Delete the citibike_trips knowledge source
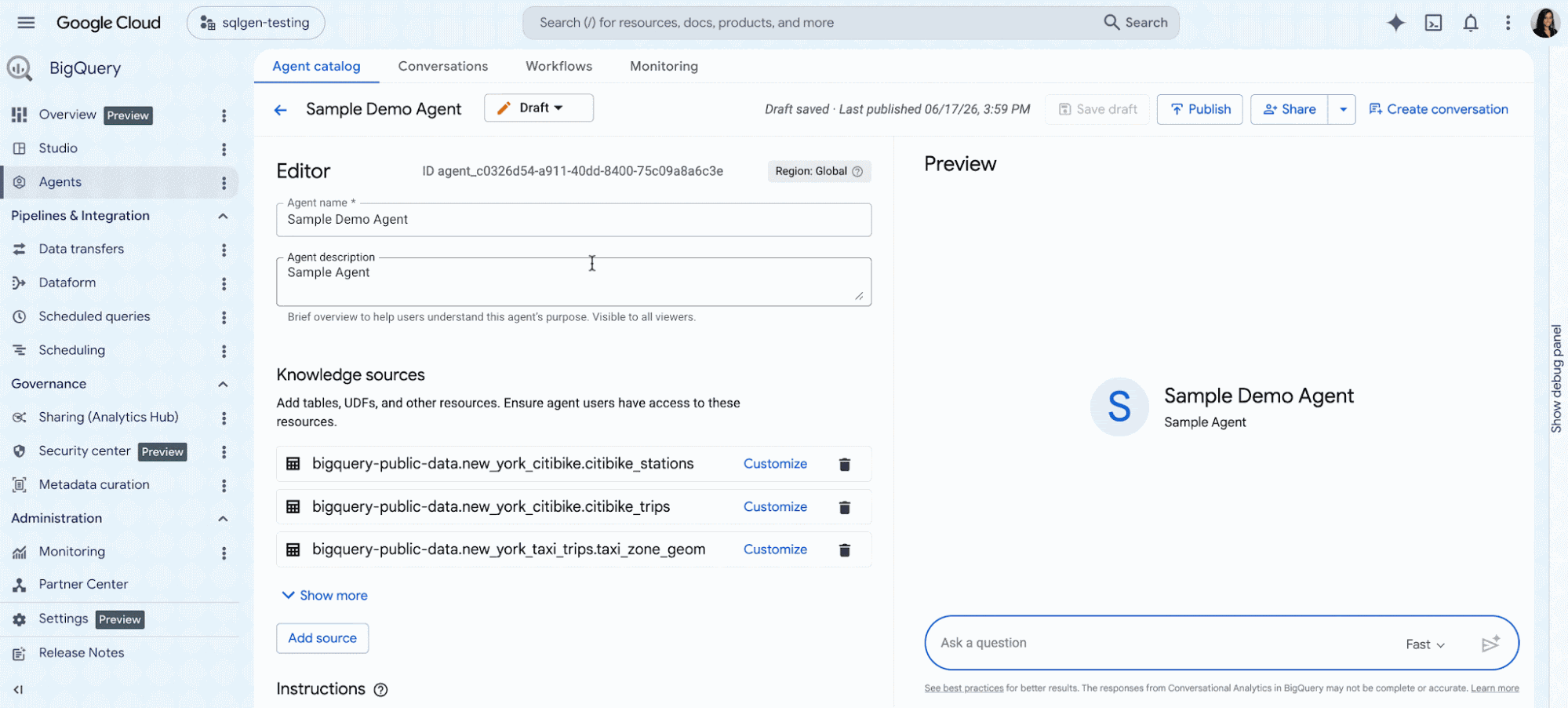The image size is (1568, 708). pos(845,507)
